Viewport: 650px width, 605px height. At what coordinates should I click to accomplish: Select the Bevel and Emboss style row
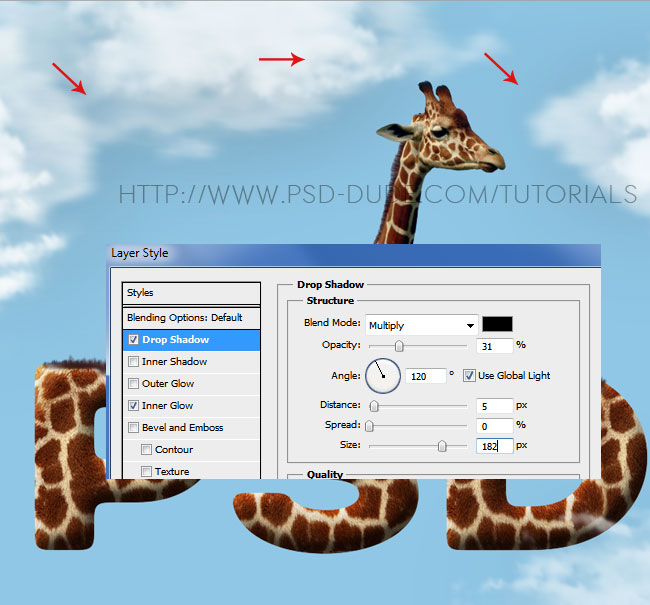192,428
